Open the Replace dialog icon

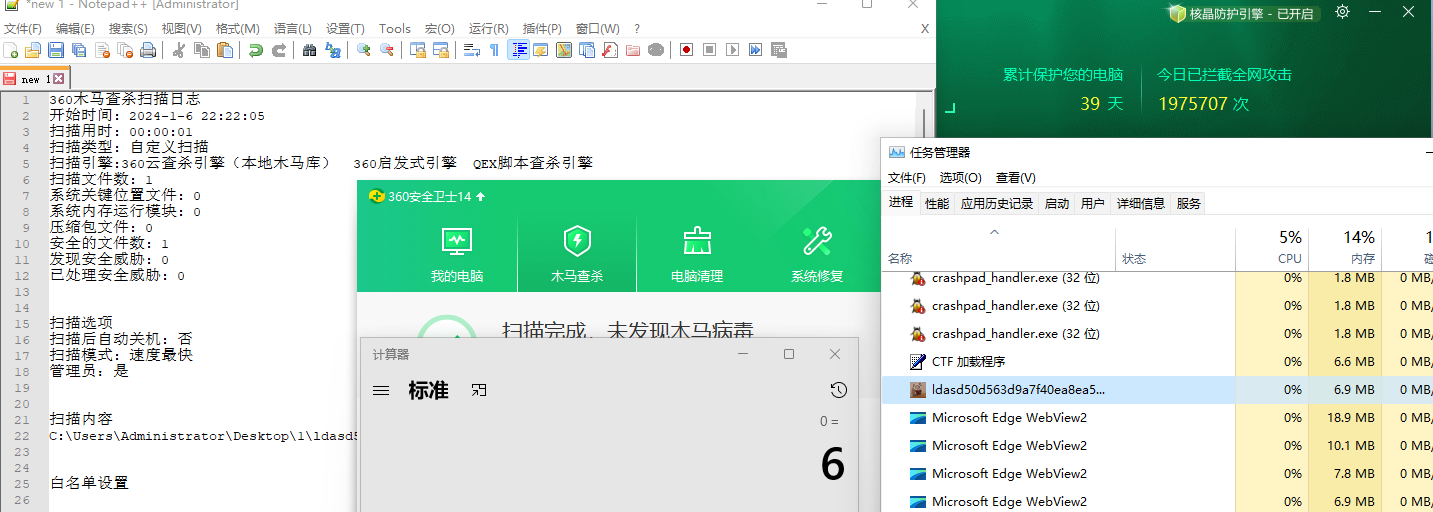tap(331, 50)
